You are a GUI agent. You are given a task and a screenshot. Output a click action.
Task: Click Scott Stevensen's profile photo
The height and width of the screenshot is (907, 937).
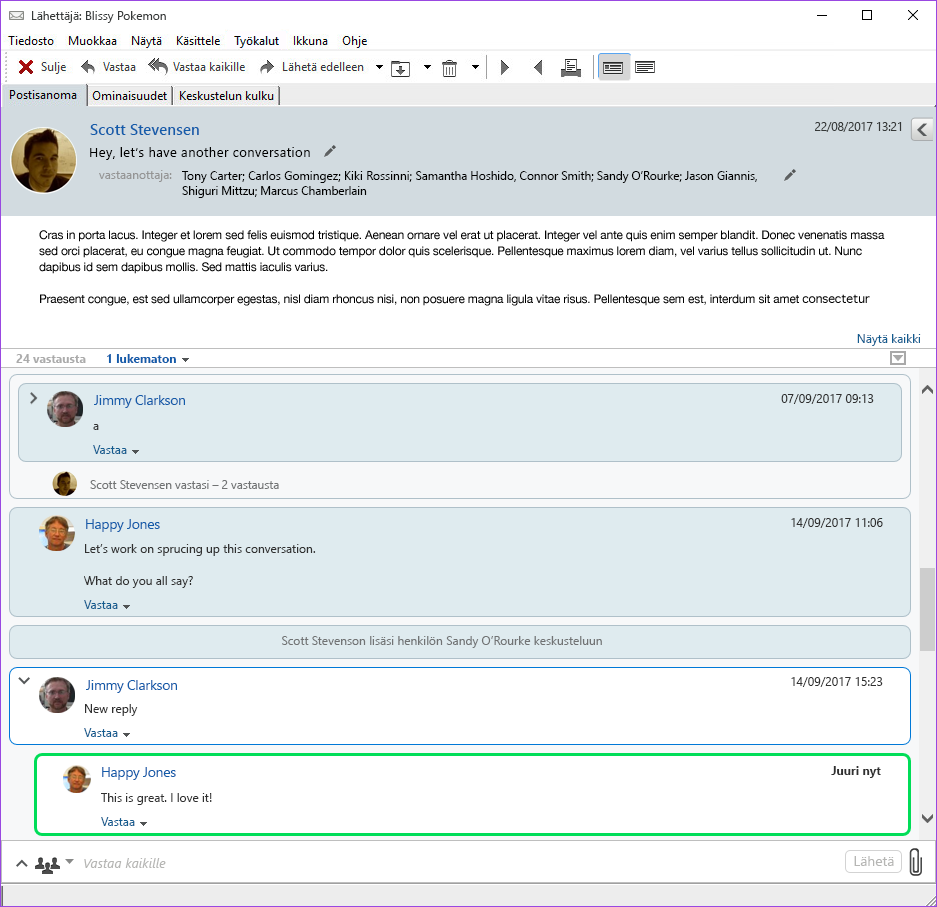(x=44, y=160)
